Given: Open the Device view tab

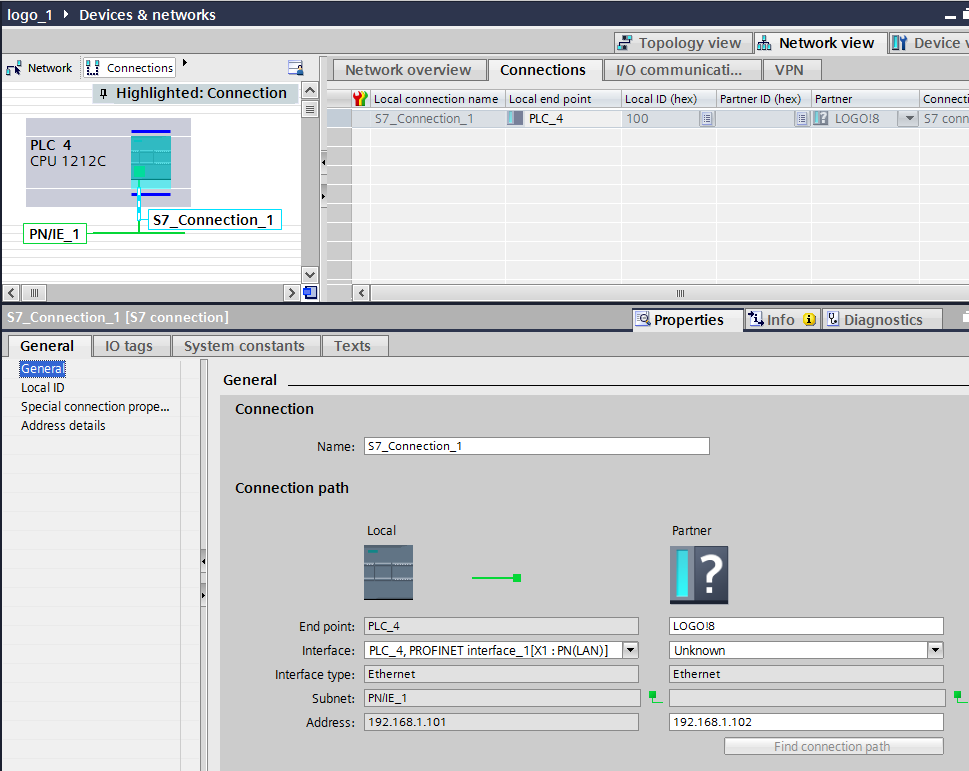Looking at the screenshot, I should click(929, 43).
